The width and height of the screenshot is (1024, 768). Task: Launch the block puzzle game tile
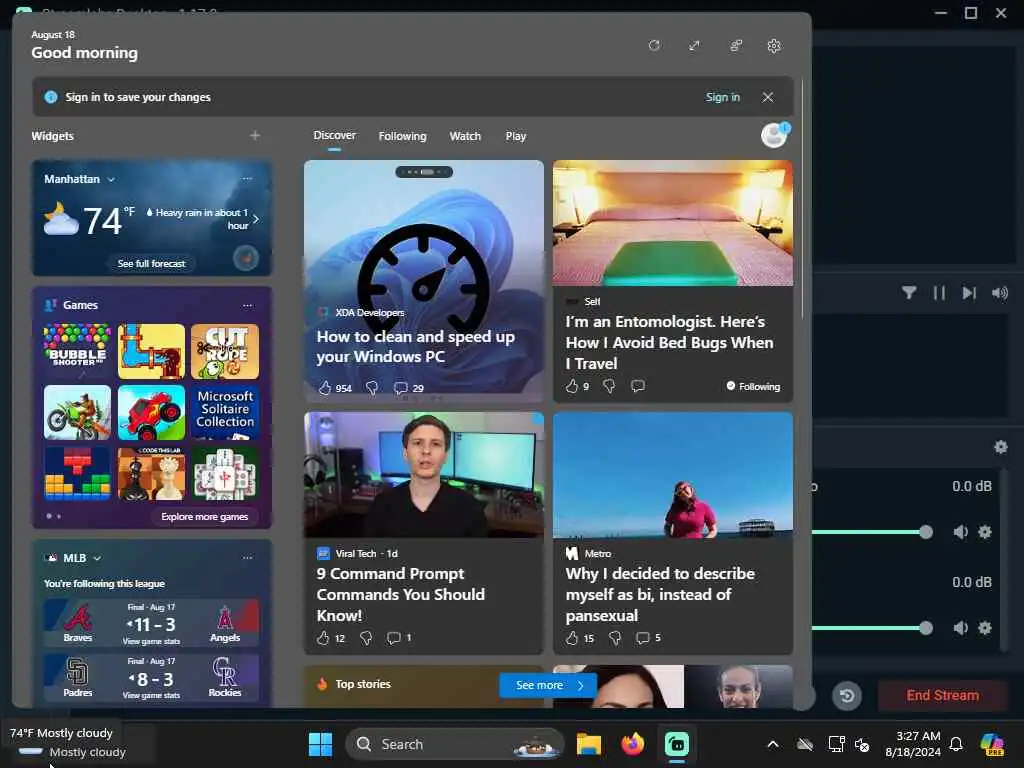(77, 473)
